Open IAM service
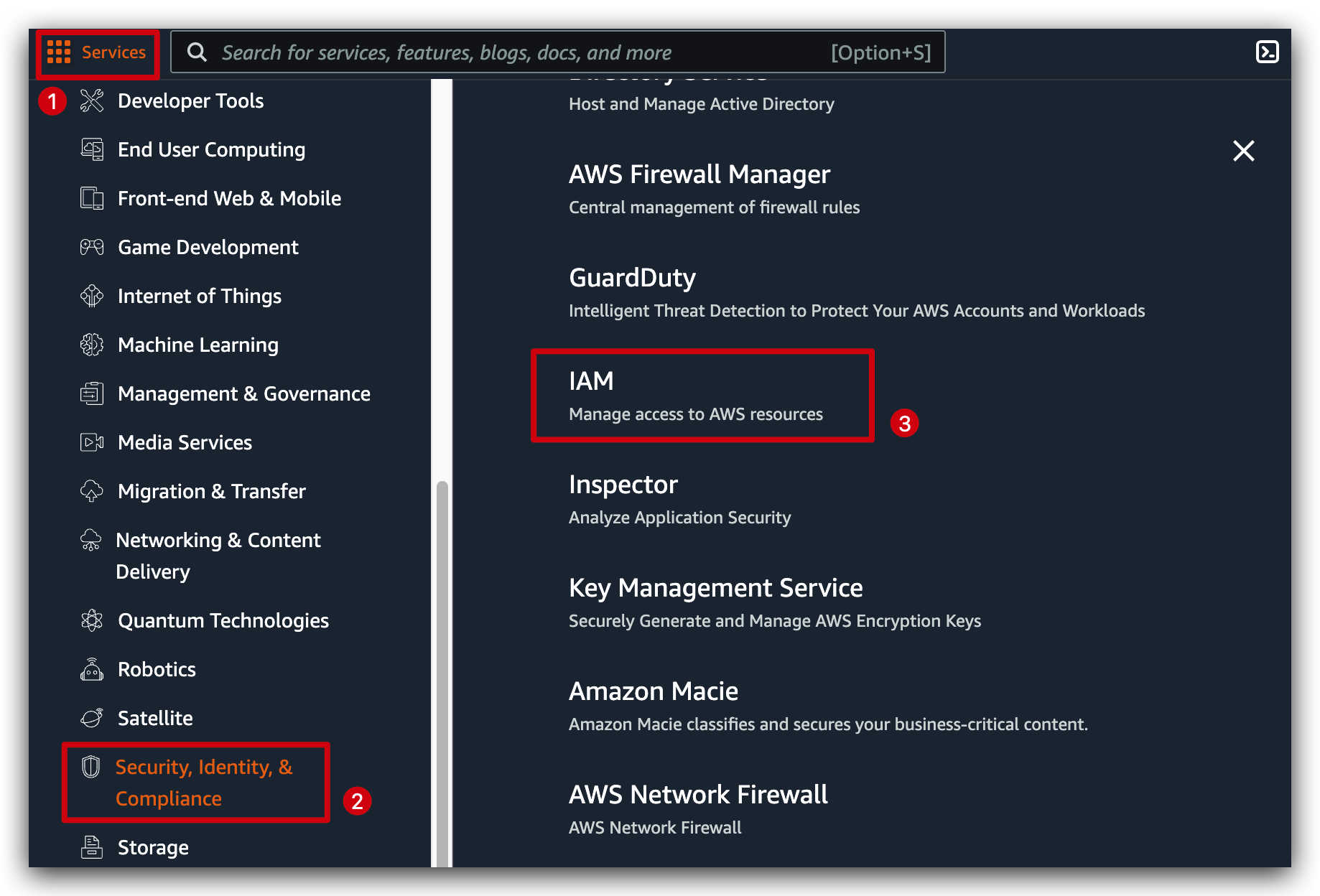This screenshot has height=896, width=1320. point(591,381)
